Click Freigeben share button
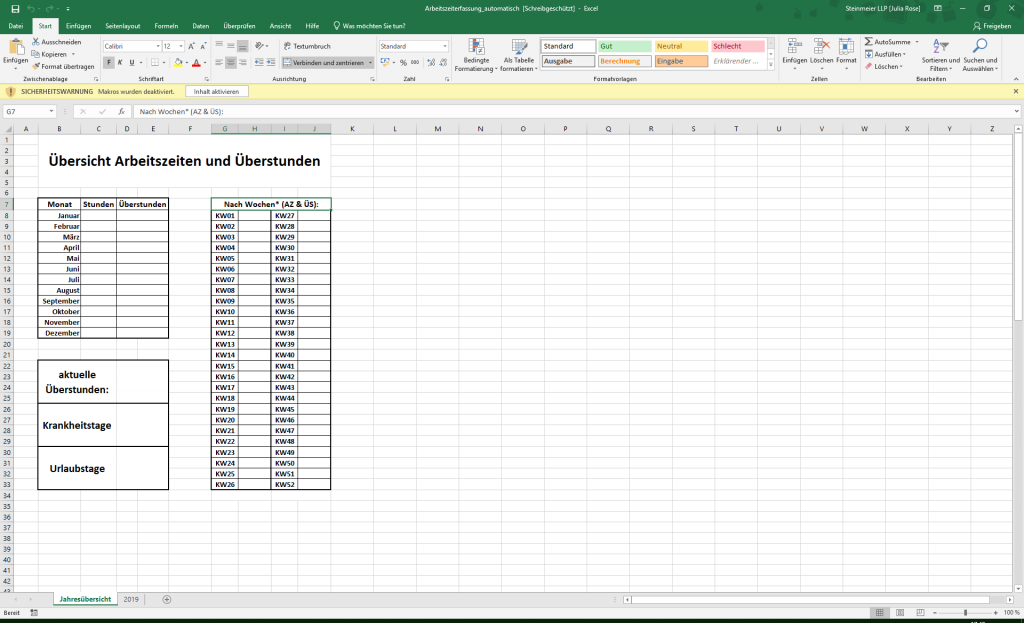 click(x=992, y=26)
